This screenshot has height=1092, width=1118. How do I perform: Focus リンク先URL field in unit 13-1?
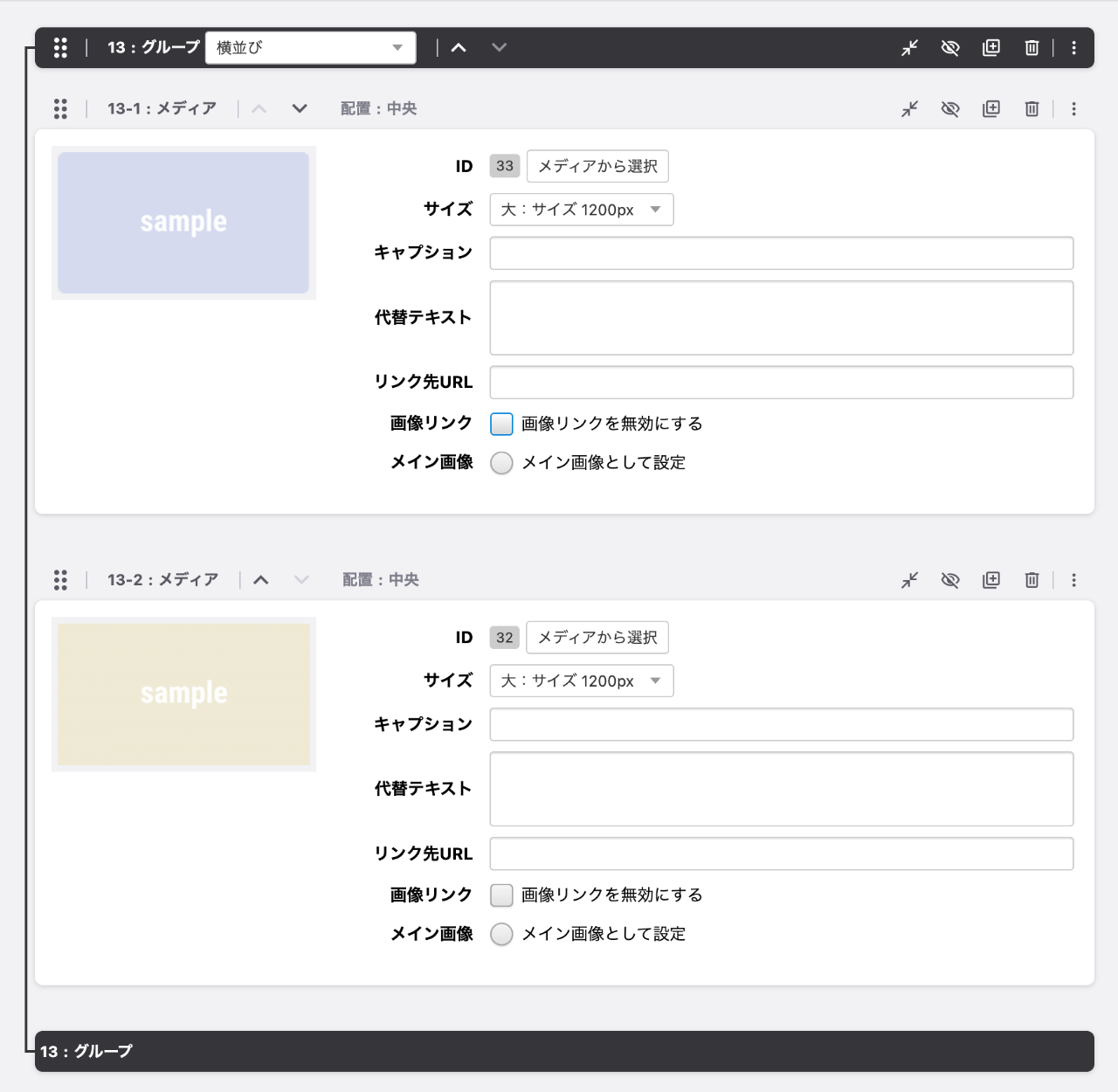[782, 383]
